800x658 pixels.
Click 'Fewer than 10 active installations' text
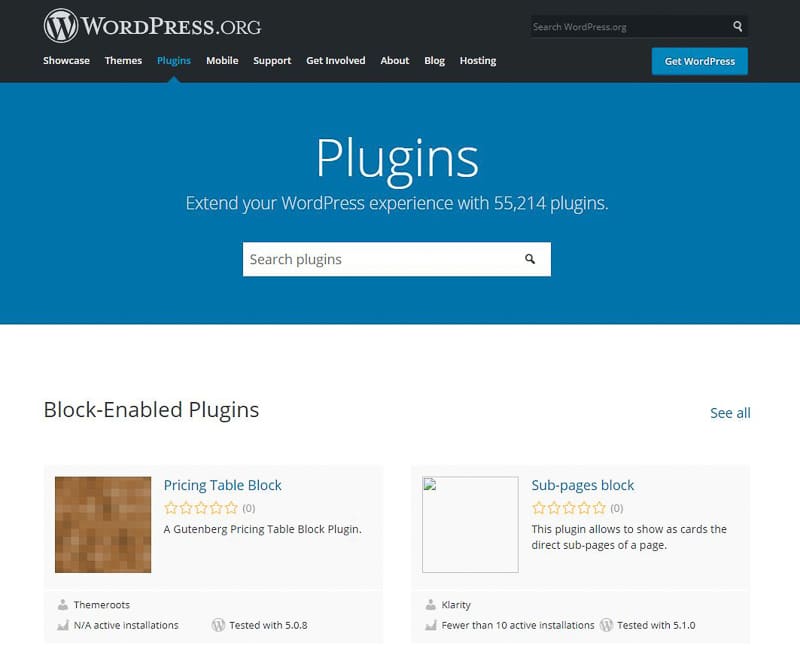point(518,625)
